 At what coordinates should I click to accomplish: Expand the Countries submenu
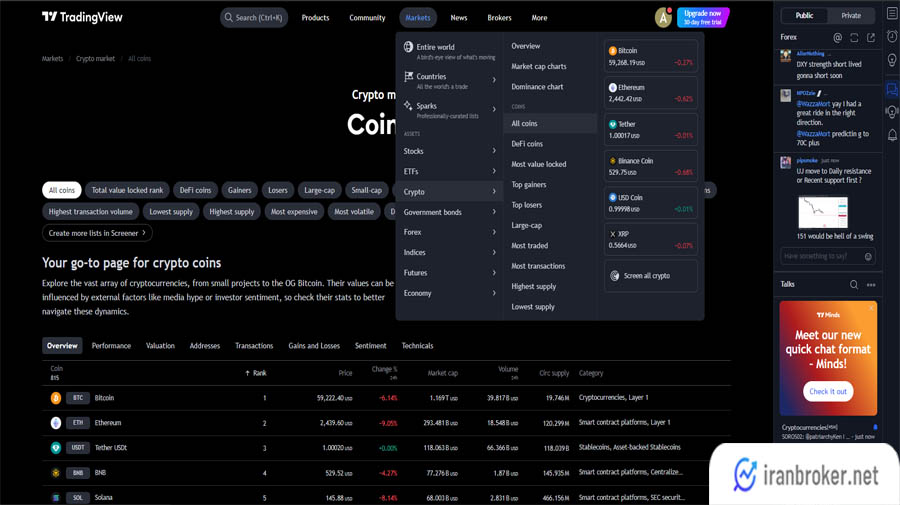(494, 80)
